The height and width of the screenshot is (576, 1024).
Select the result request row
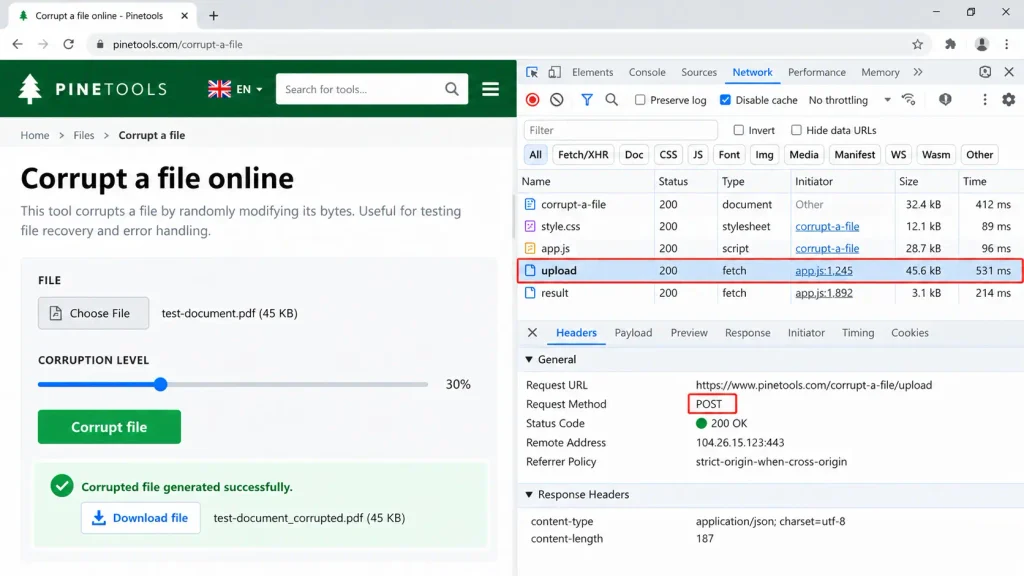pos(771,293)
